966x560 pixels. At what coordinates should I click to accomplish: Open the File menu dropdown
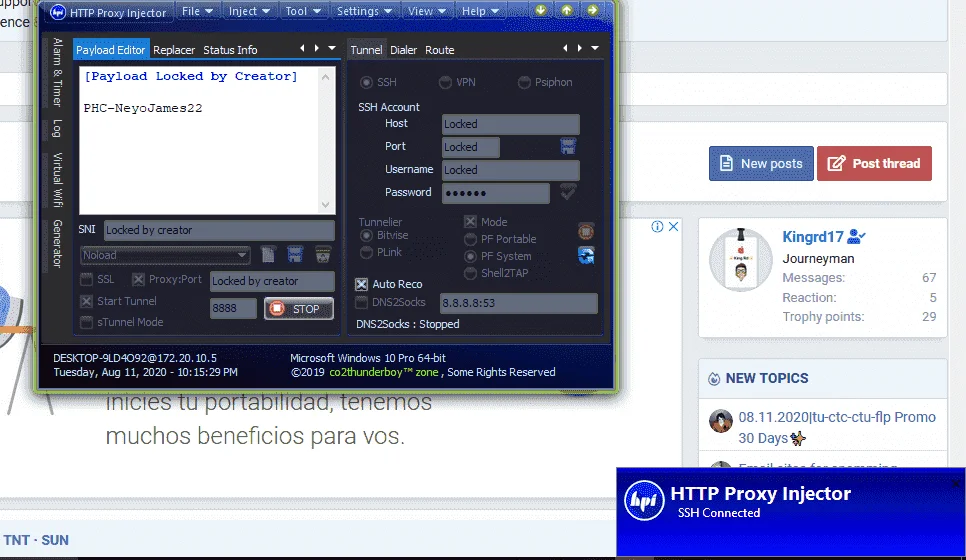click(x=197, y=11)
